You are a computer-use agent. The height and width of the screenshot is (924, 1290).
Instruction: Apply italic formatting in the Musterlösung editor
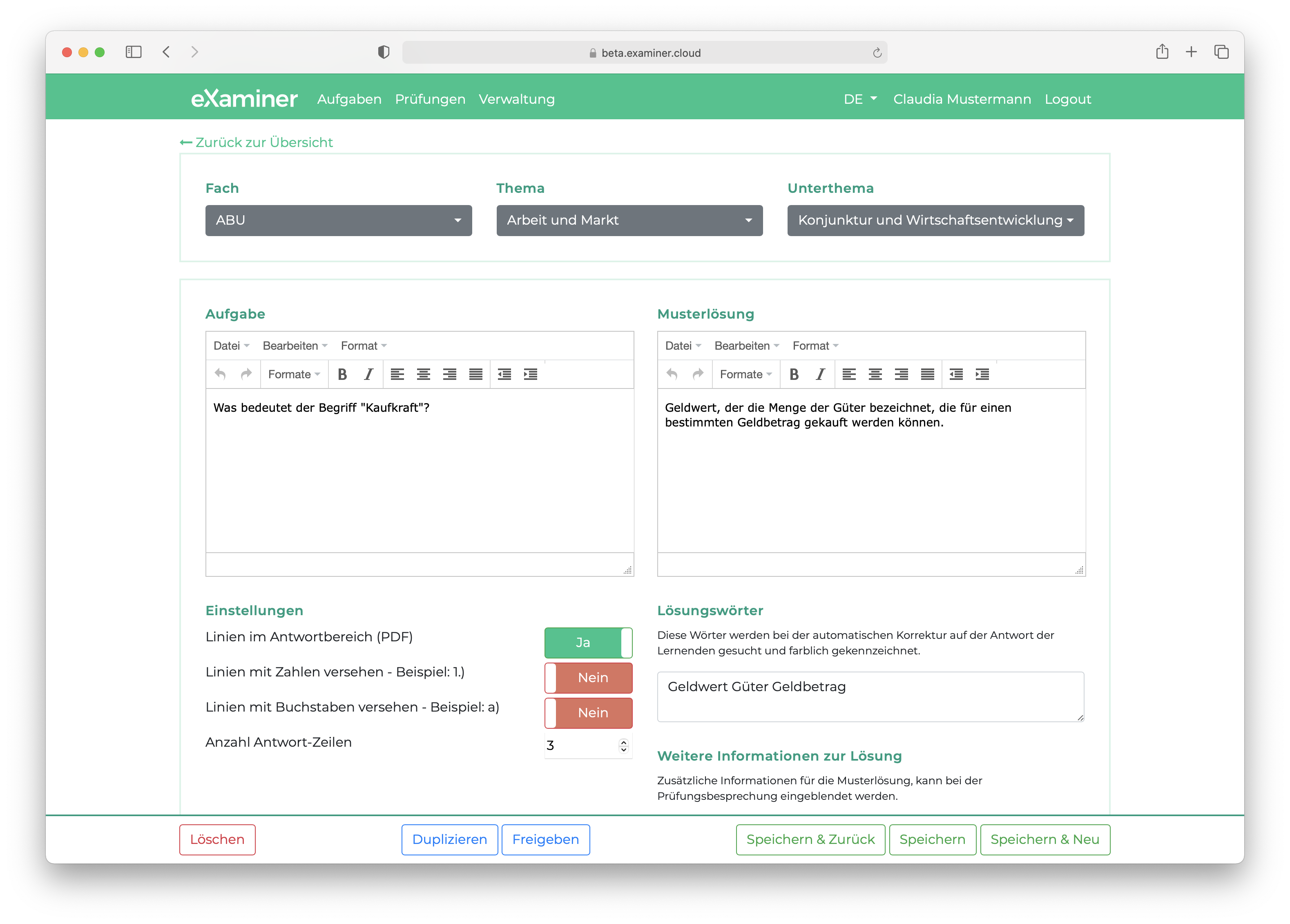click(x=820, y=374)
